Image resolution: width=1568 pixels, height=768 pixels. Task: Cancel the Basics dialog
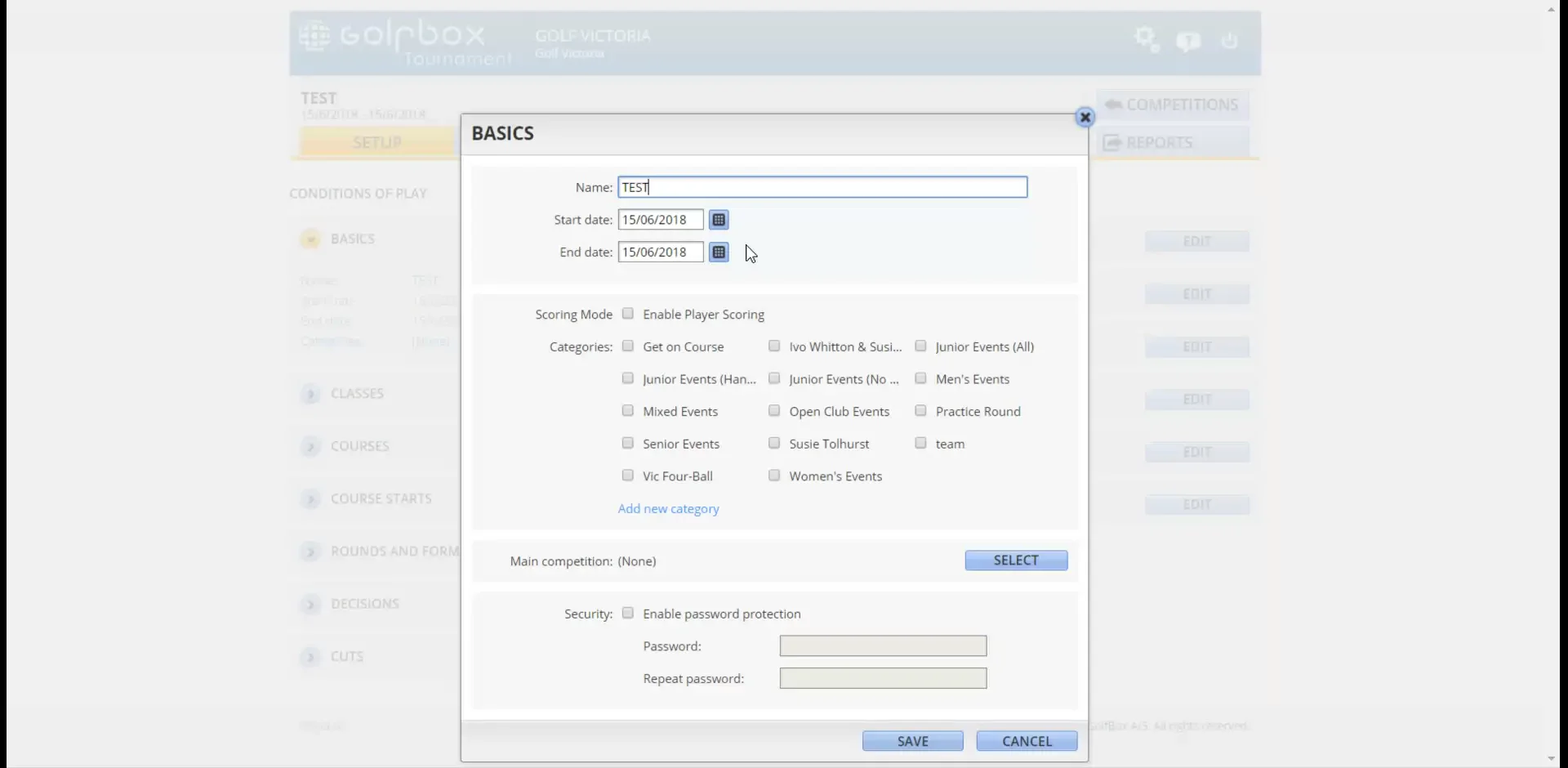[x=1027, y=741]
